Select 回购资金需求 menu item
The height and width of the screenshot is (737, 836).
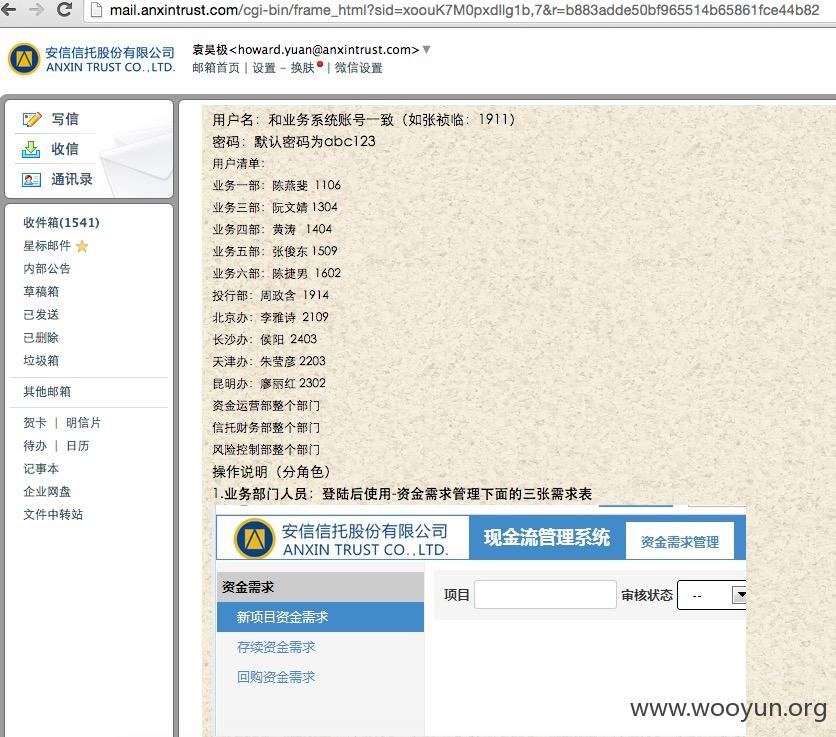276,677
